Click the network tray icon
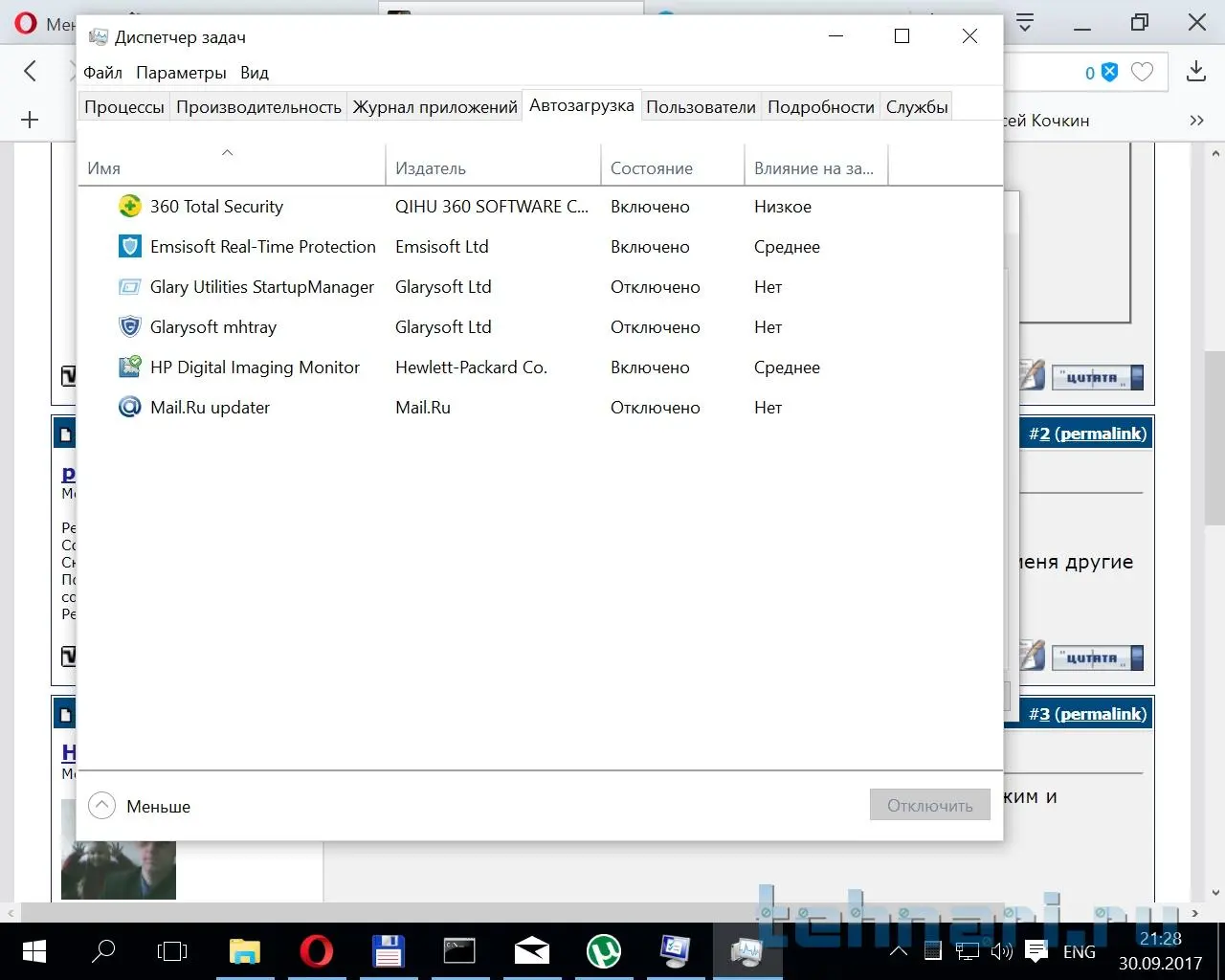 tap(968, 951)
